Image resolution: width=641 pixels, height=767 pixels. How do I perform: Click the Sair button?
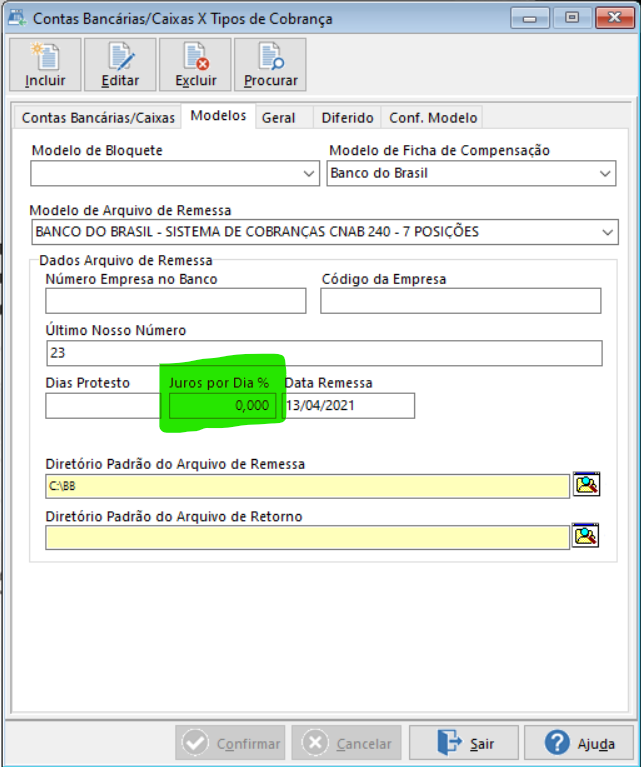(x=463, y=743)
